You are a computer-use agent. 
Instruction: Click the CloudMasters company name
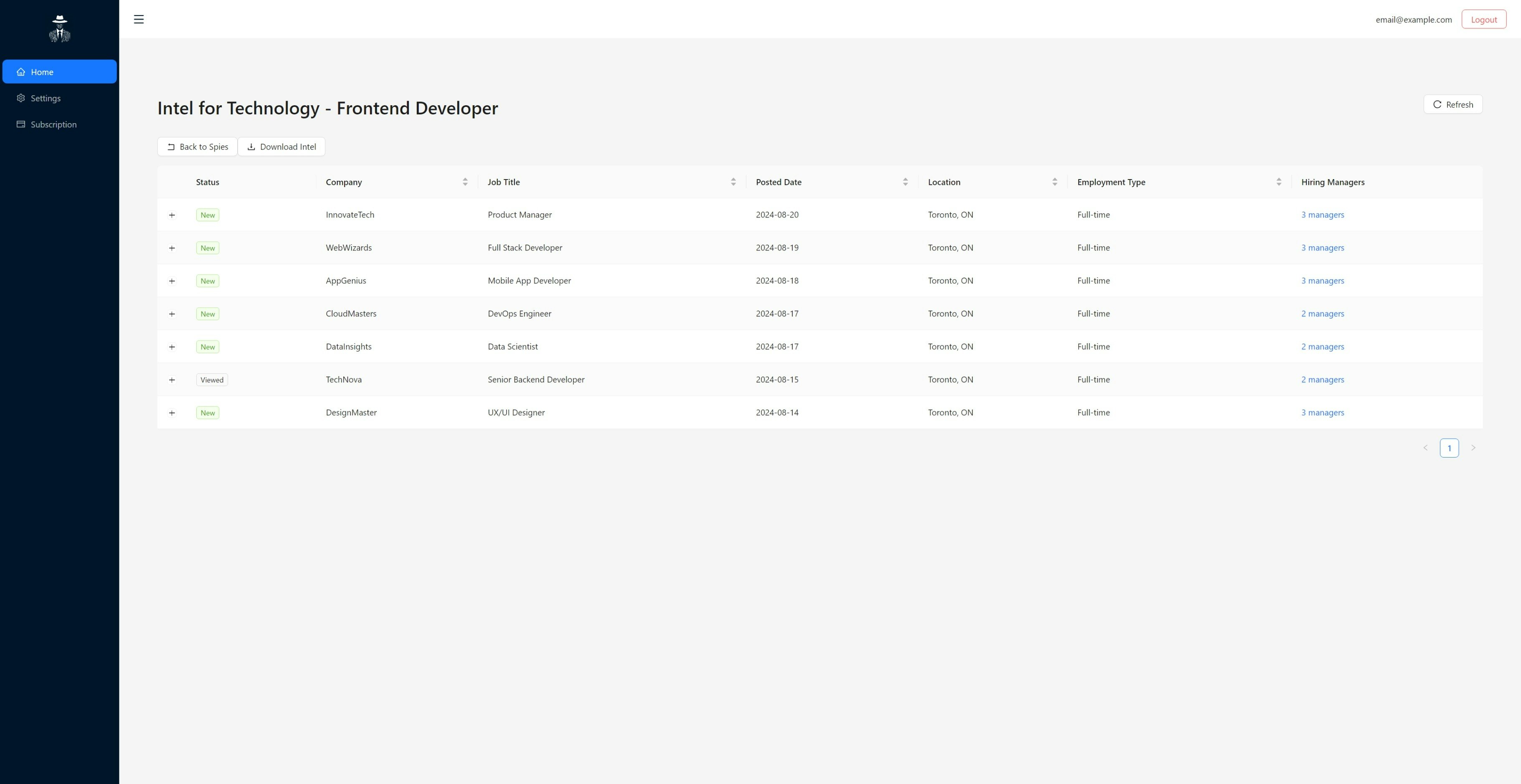click(x=351, y=314)
